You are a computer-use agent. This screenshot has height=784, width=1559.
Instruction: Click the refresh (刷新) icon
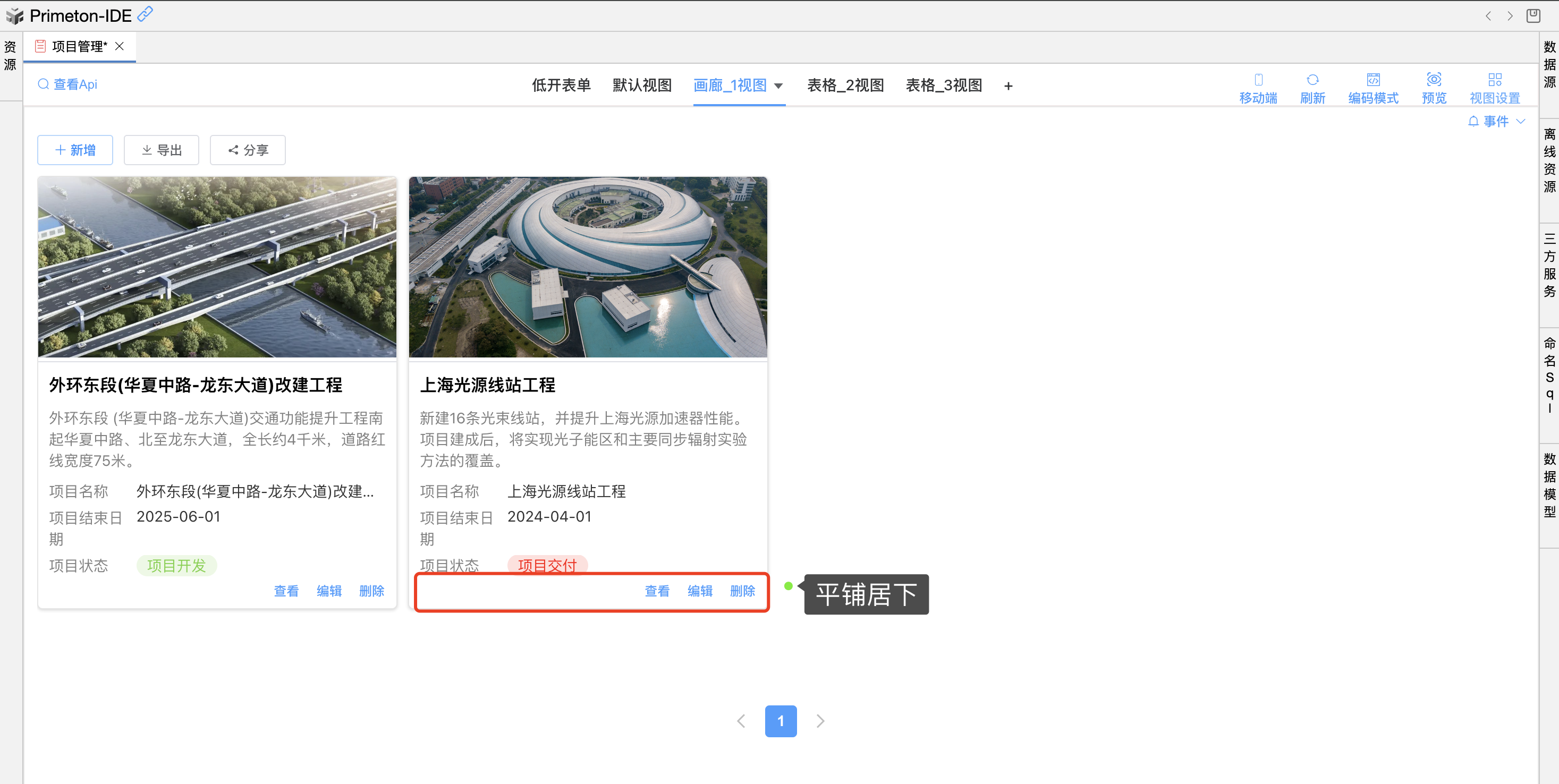(x=1312, y=80)
